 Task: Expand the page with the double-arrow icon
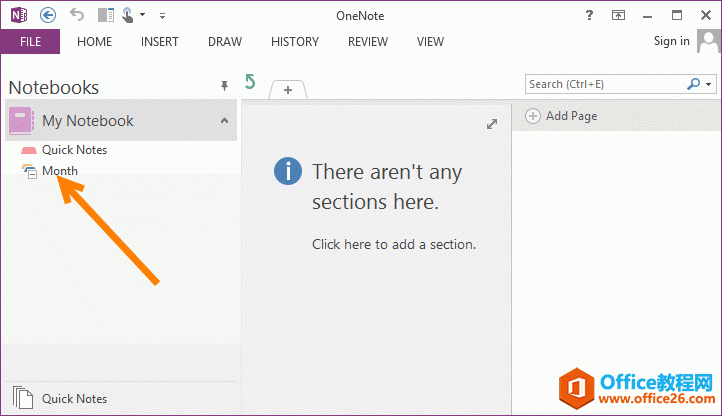pos(492,124)
